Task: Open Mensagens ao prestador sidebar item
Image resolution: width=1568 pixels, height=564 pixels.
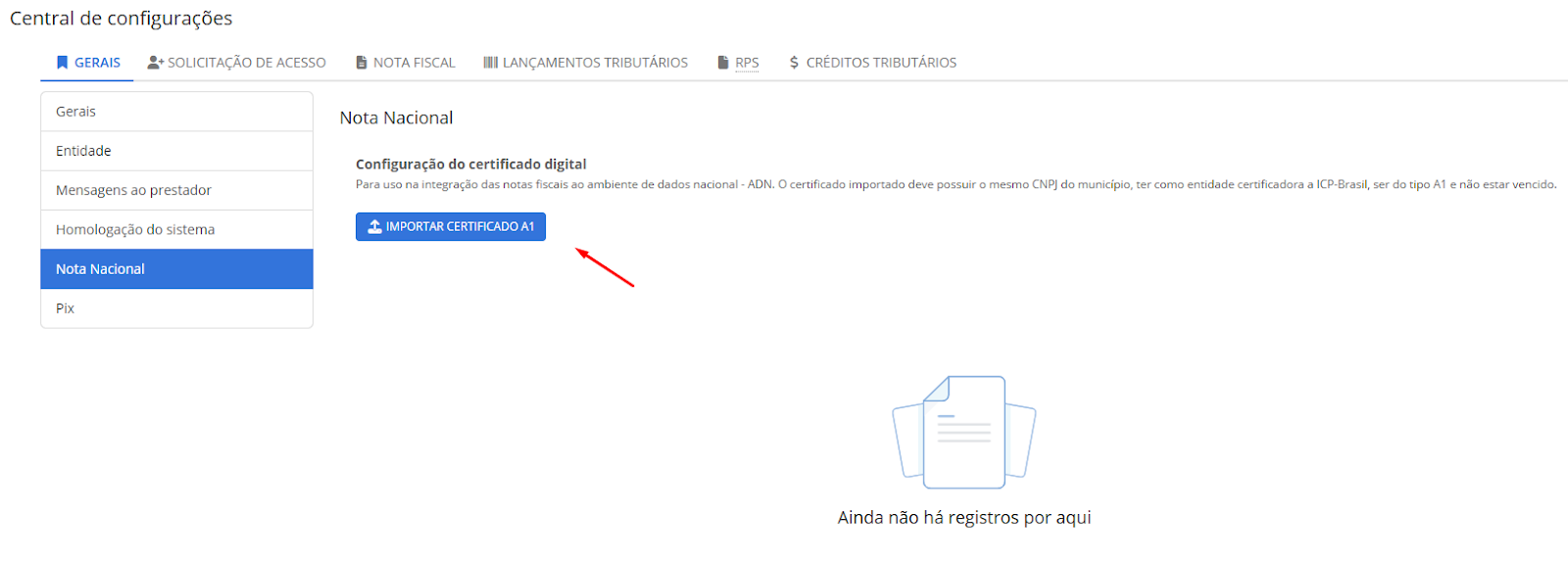Action: [x=176, y=190]
